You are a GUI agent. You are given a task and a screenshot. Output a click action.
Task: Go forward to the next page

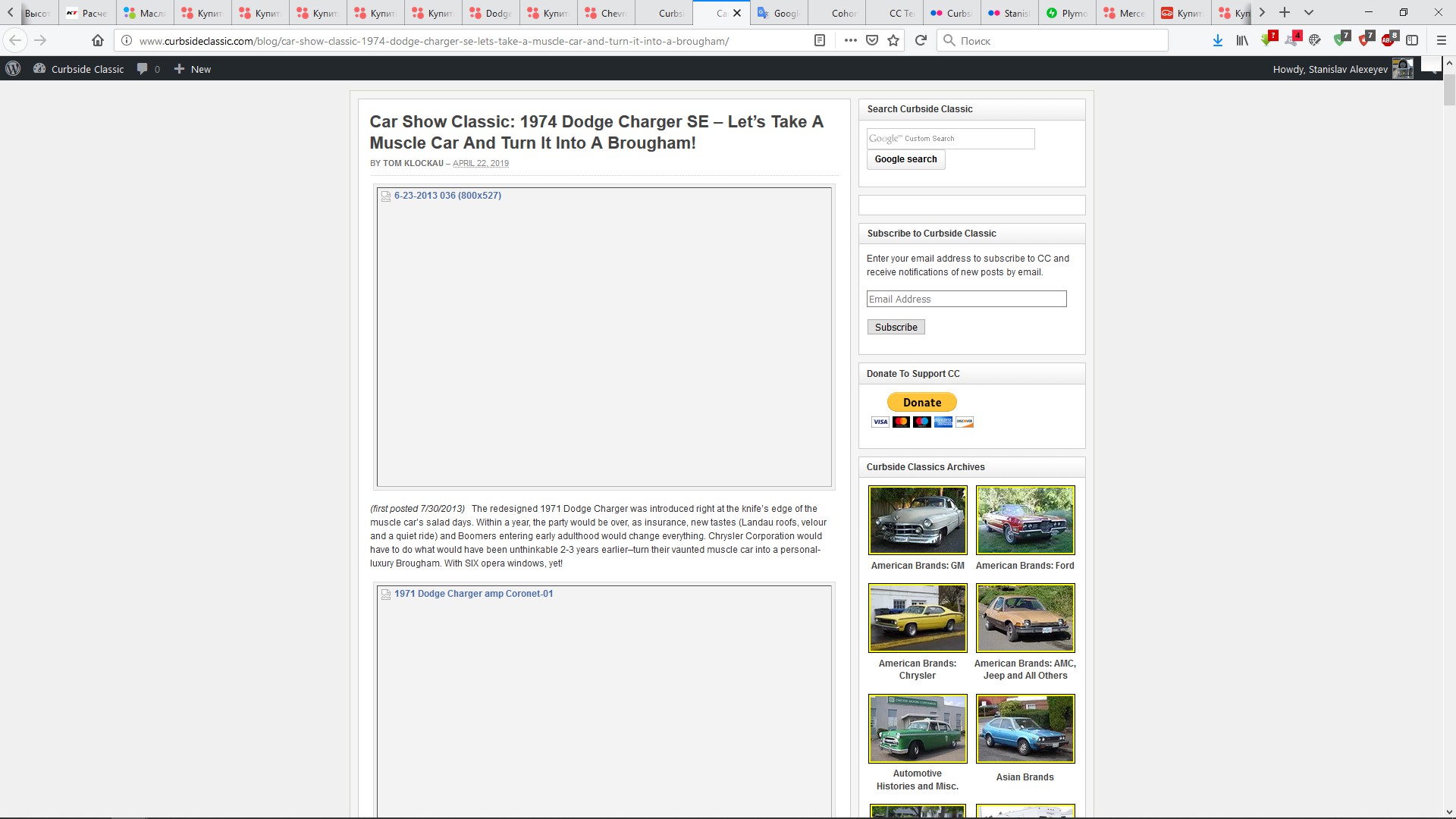click(x=41, y=40)
